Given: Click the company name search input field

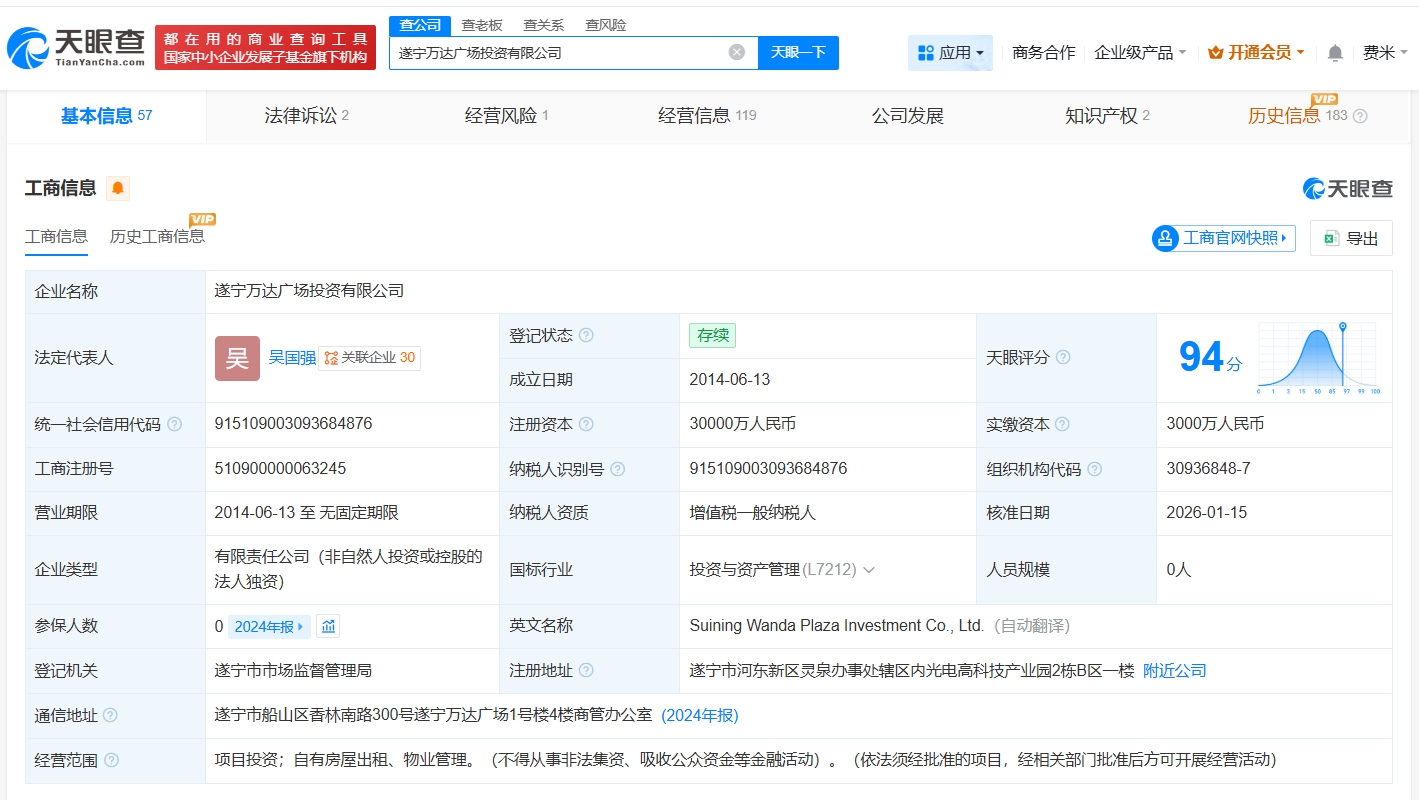Looking at the screenshot, I should click(x=560, y=53).
